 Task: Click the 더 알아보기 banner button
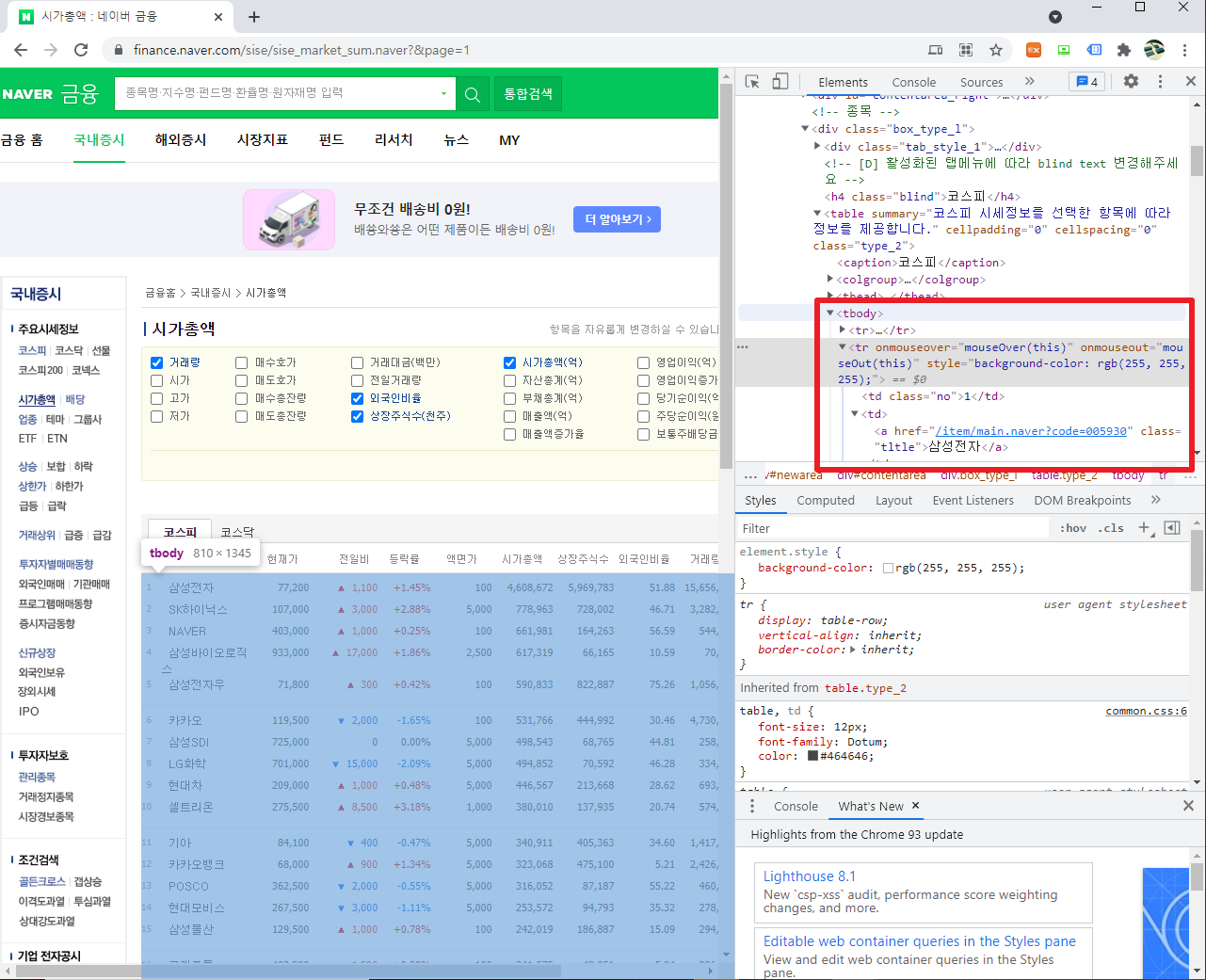tap(618, 219)
